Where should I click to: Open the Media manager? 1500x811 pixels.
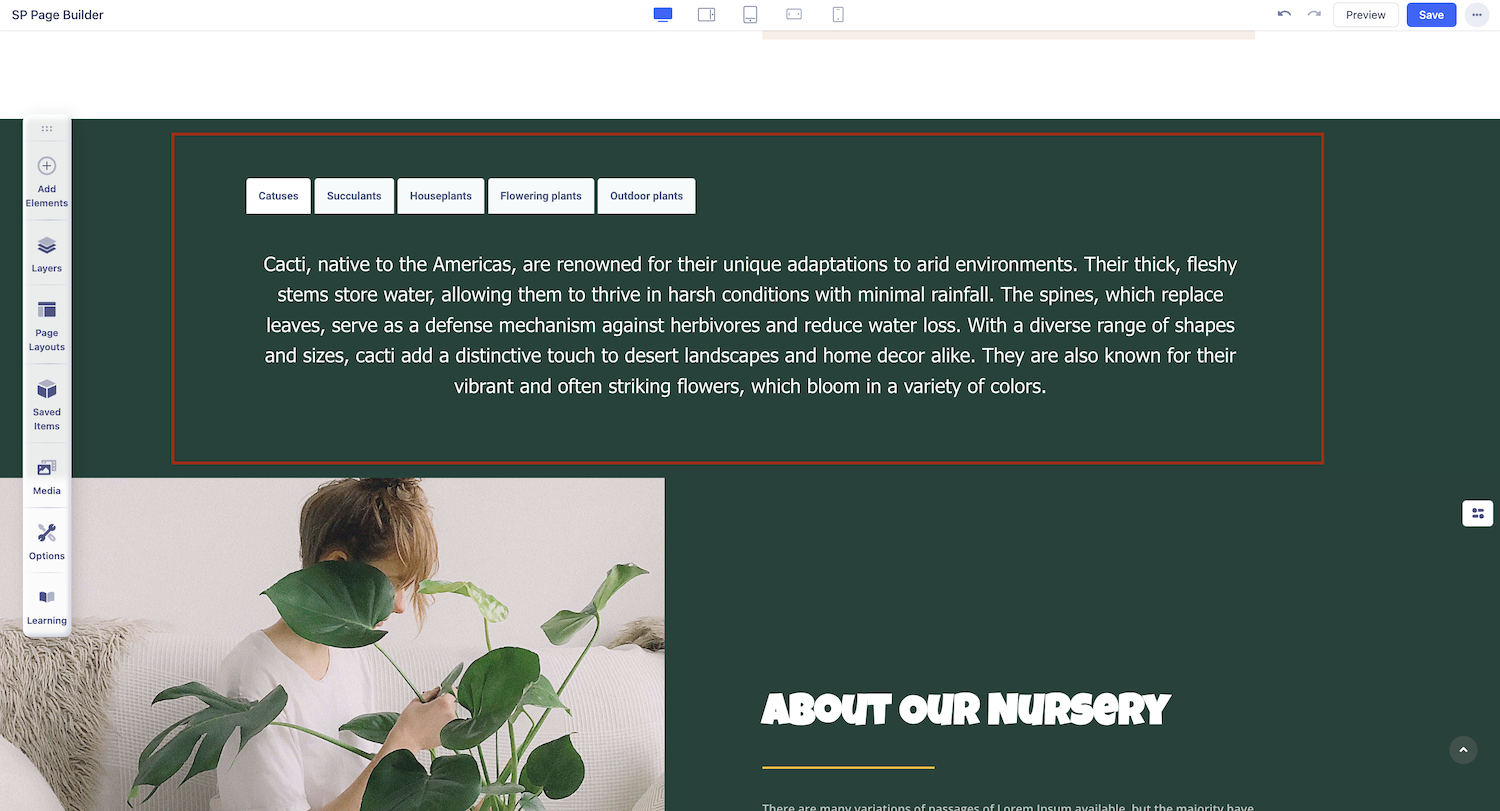(x=47, y=477)
